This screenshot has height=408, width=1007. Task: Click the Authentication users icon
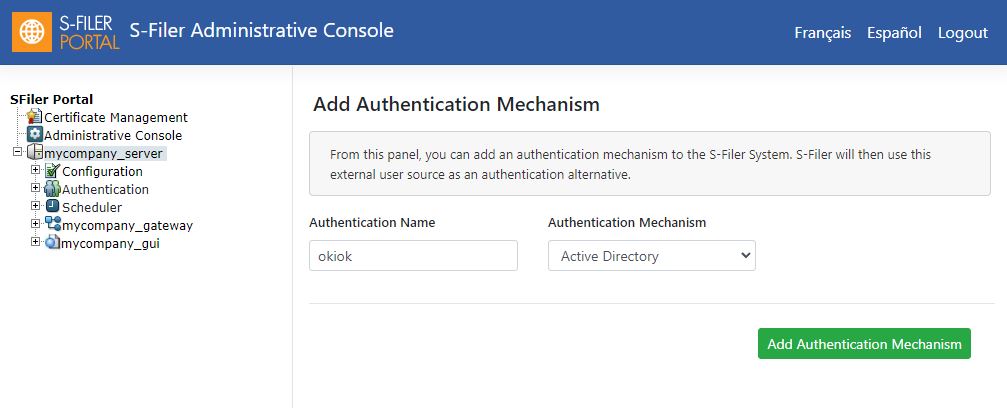pyautogui.click(x=53, y=189)
